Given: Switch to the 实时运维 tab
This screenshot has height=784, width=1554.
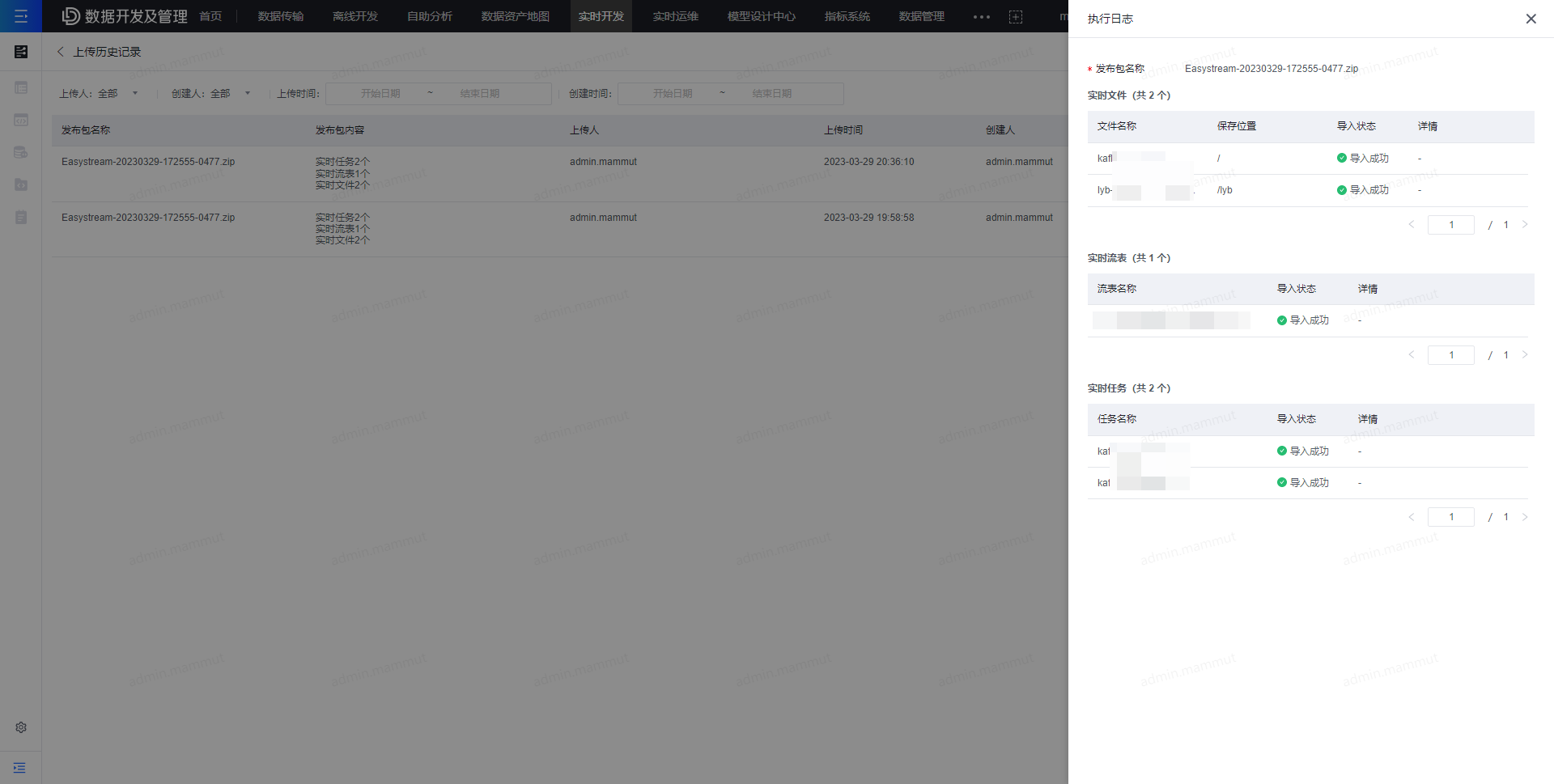Looking at the screenshot, I should point(676,16).
